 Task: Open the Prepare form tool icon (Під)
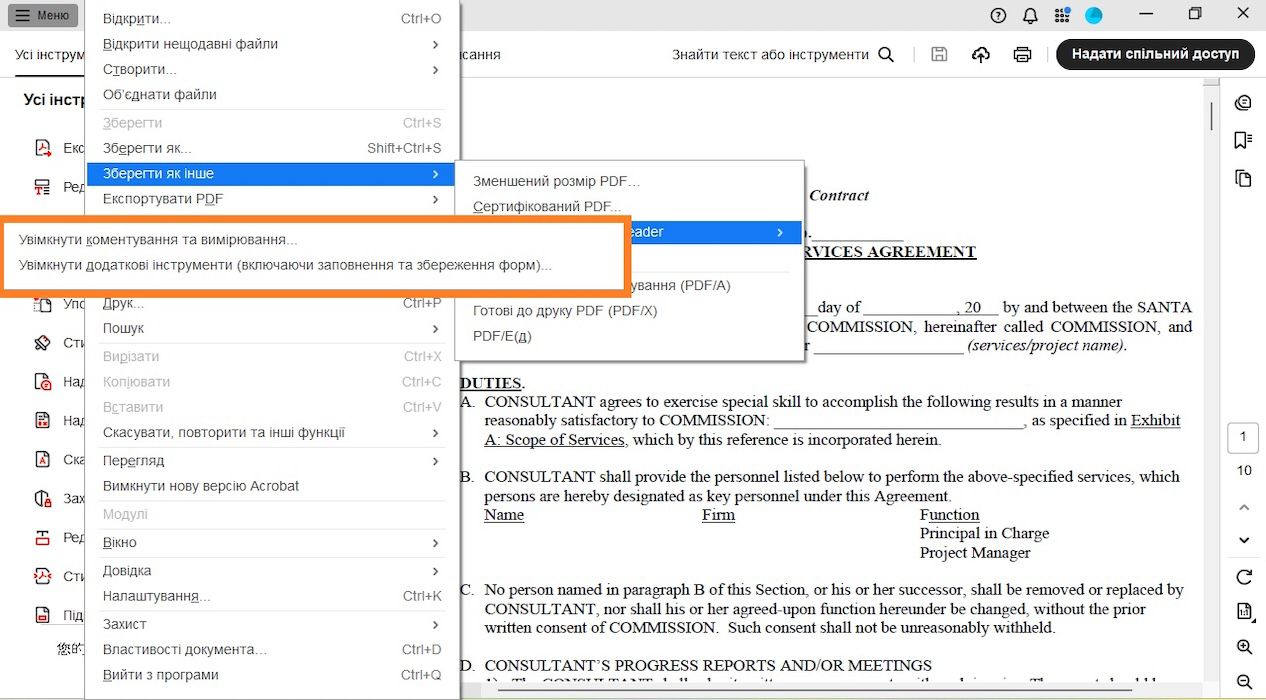43,615
